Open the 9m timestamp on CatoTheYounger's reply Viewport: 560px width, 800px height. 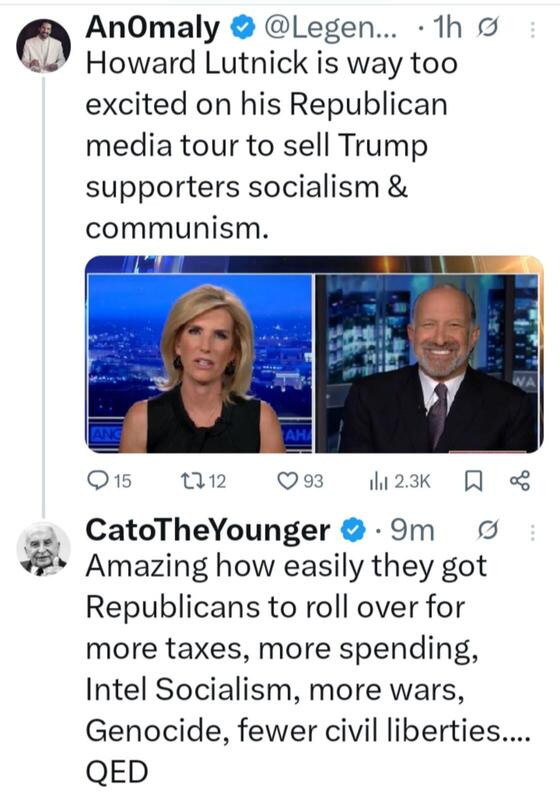(412, 531)
